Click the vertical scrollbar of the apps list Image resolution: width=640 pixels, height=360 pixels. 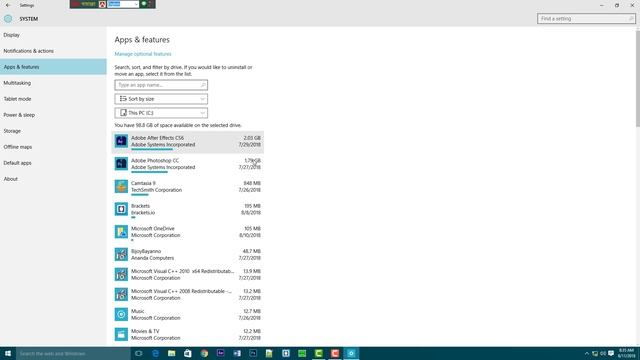[638, 78]
